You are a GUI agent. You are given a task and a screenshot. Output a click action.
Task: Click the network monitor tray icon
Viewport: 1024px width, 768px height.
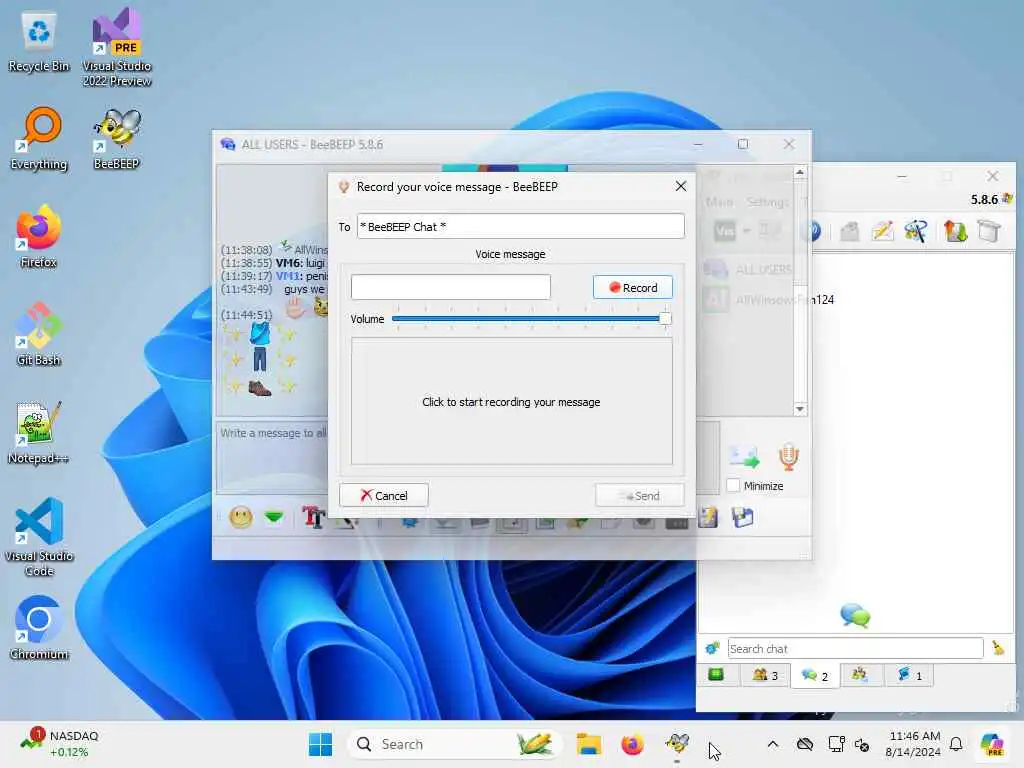(x=836, y=744)
